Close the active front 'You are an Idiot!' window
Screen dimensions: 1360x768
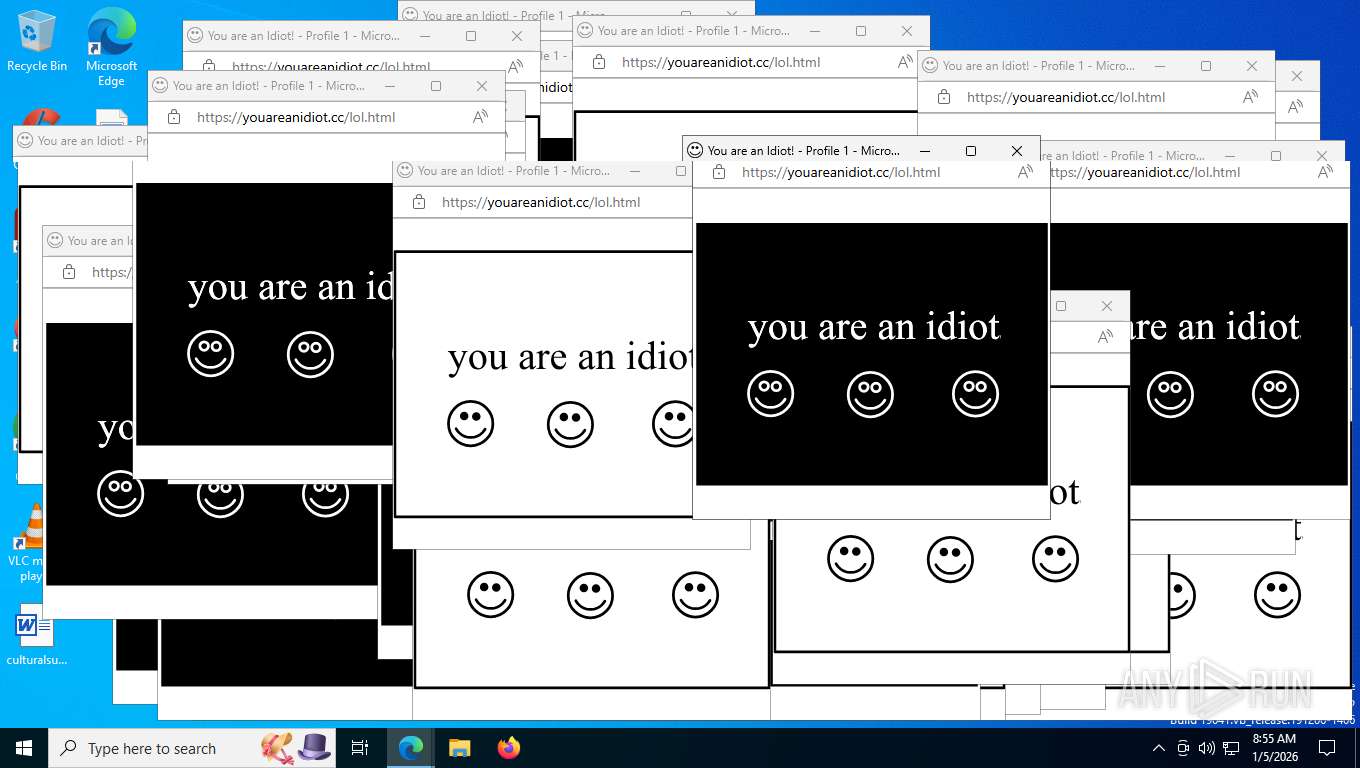point(1017,151)
